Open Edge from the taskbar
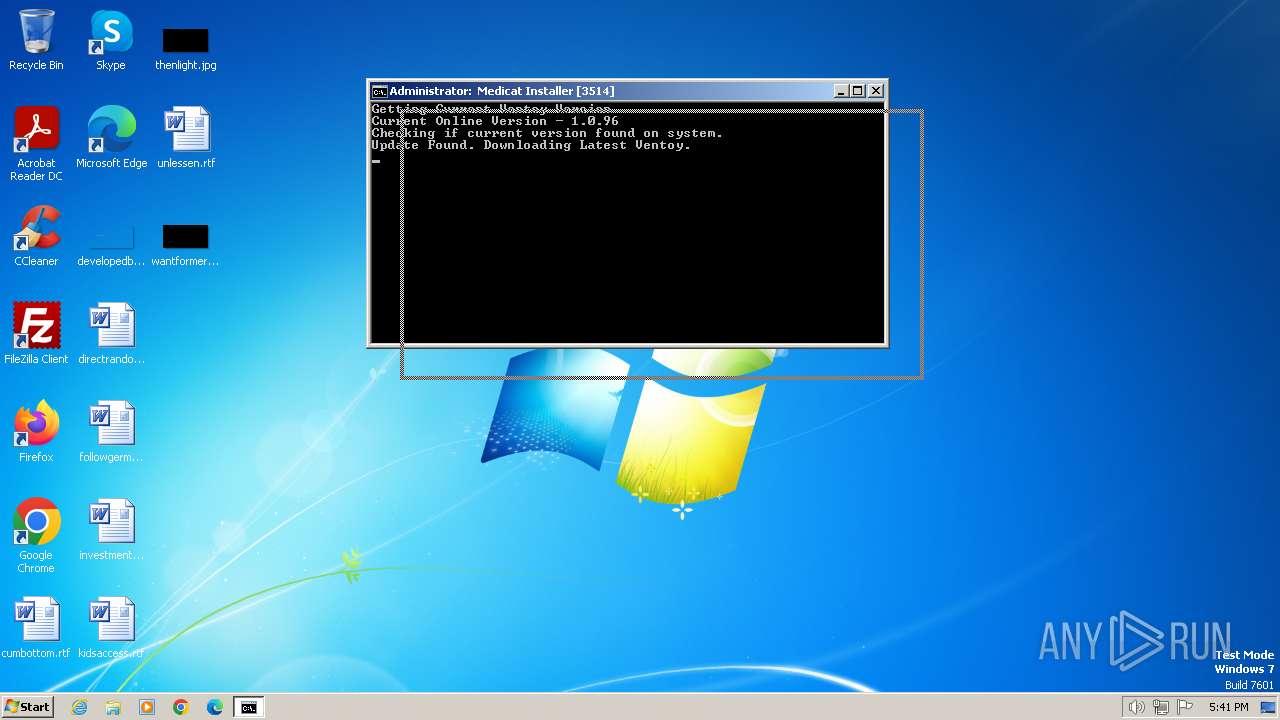1280x720 pixels. pyautogui.click(x=215, y=707)
